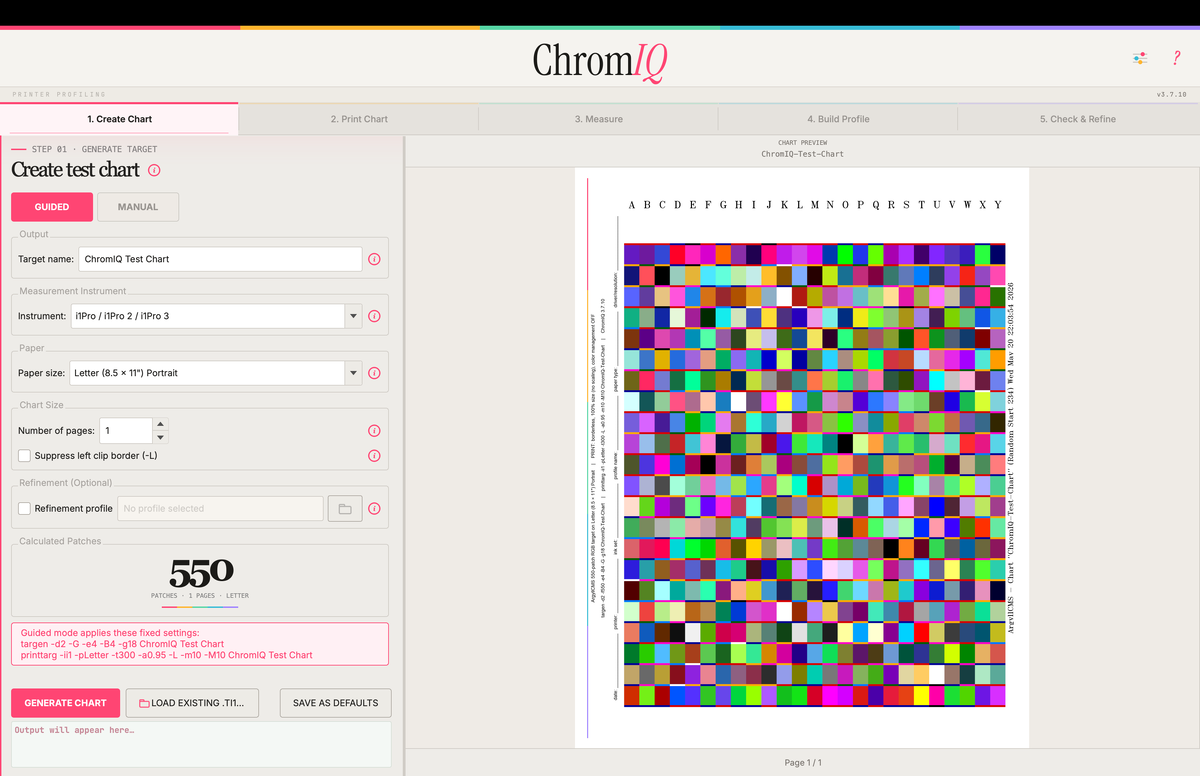The image size is (1200, 776).
Task: Show info for Suppress left clip border
Action: pyautogui.click(x=374, y=456)
